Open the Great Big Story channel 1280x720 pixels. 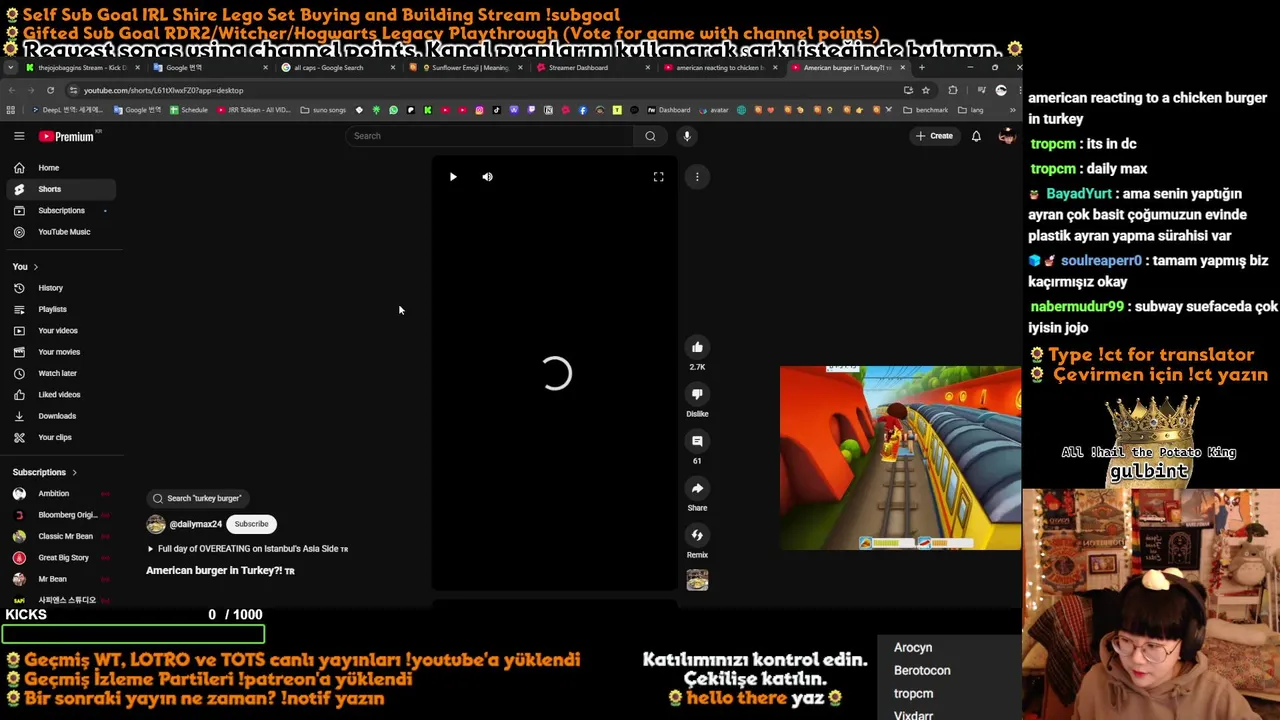coord(60,557)
